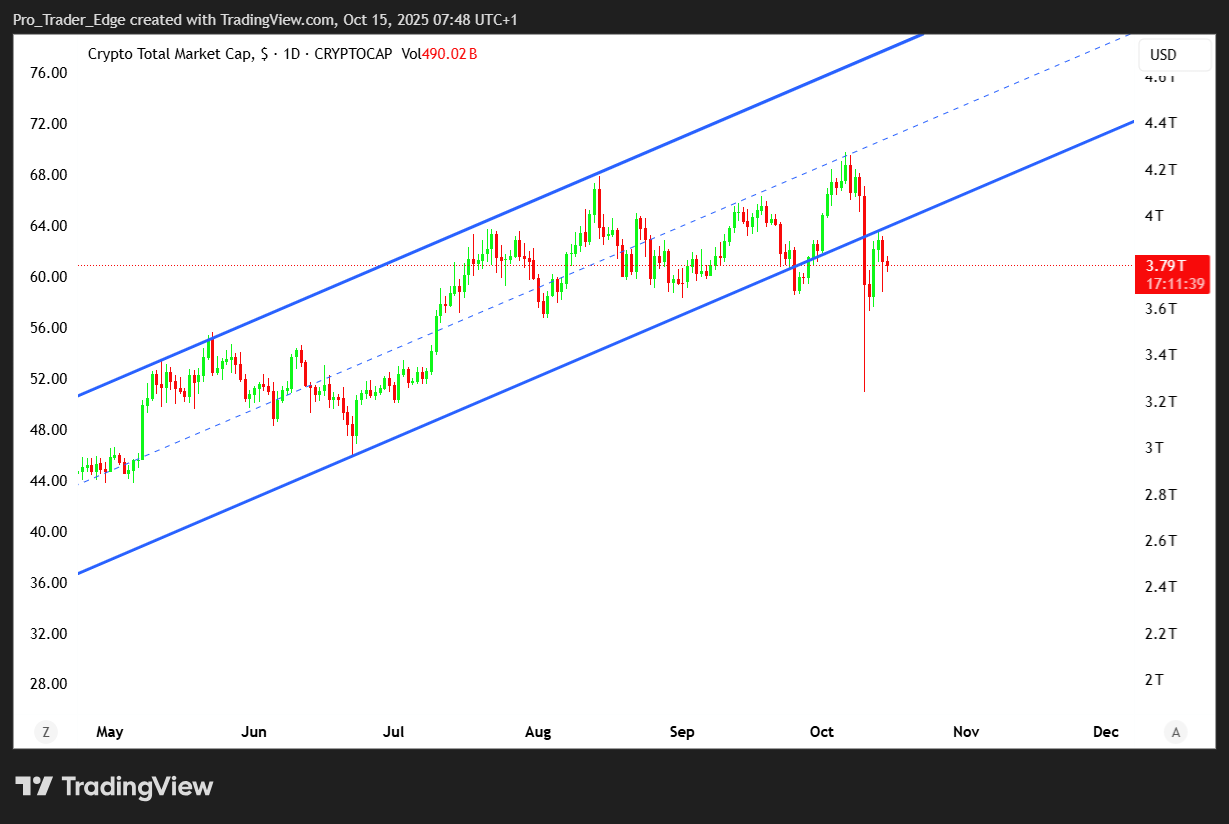The width and height of the screenshot is (1229, 824).
Task: Click the 1D interval label
Action: 293,54
